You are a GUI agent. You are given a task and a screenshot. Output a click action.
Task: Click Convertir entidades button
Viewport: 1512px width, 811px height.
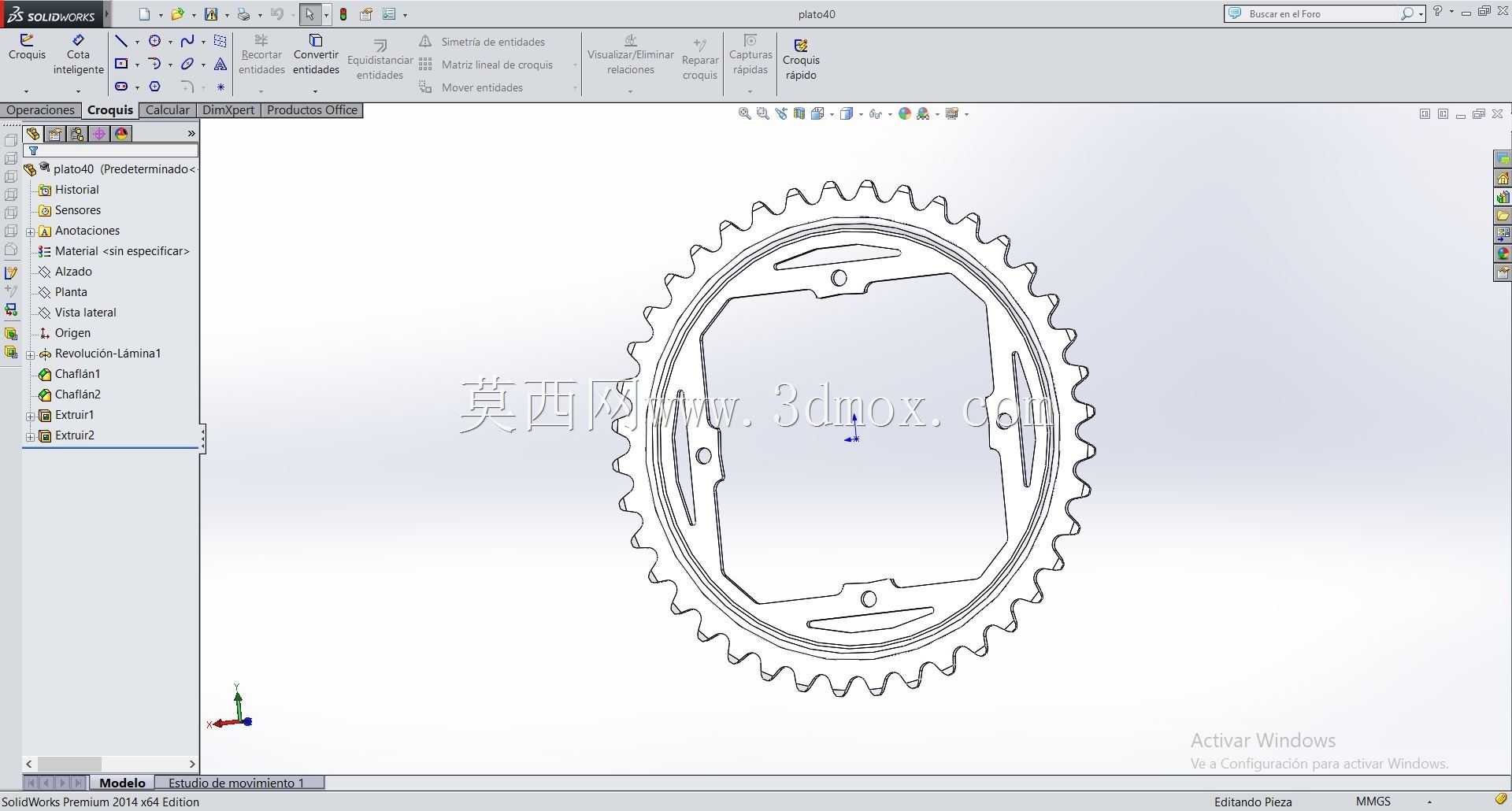point(316,54)
